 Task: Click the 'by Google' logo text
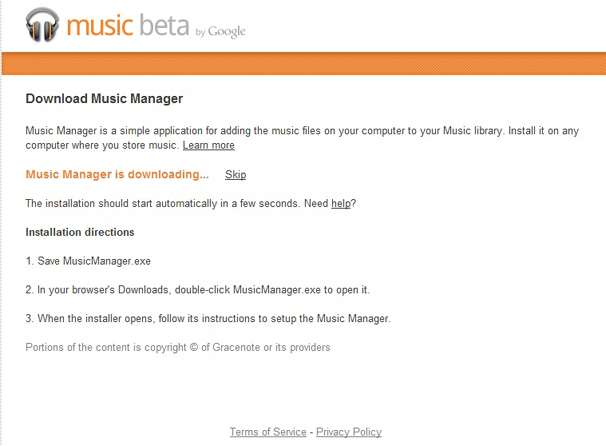[x=221, y=32]
